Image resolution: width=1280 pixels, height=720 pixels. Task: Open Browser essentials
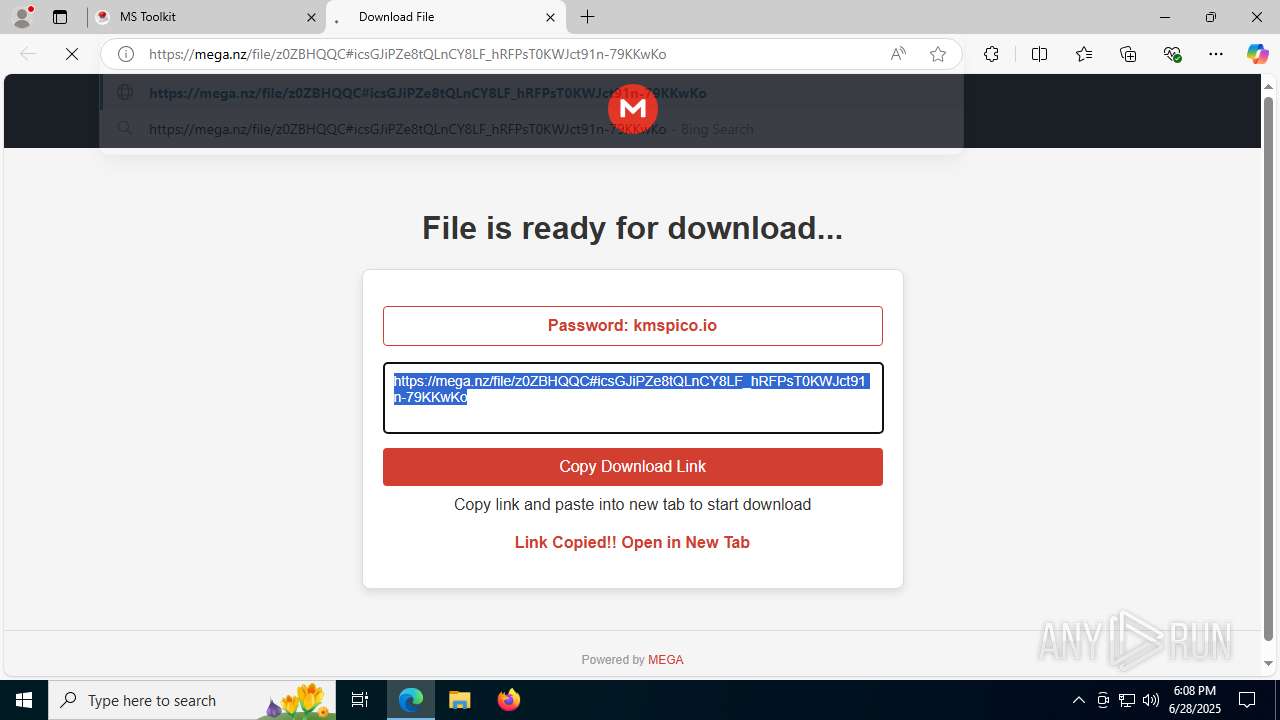[1172, 54]
